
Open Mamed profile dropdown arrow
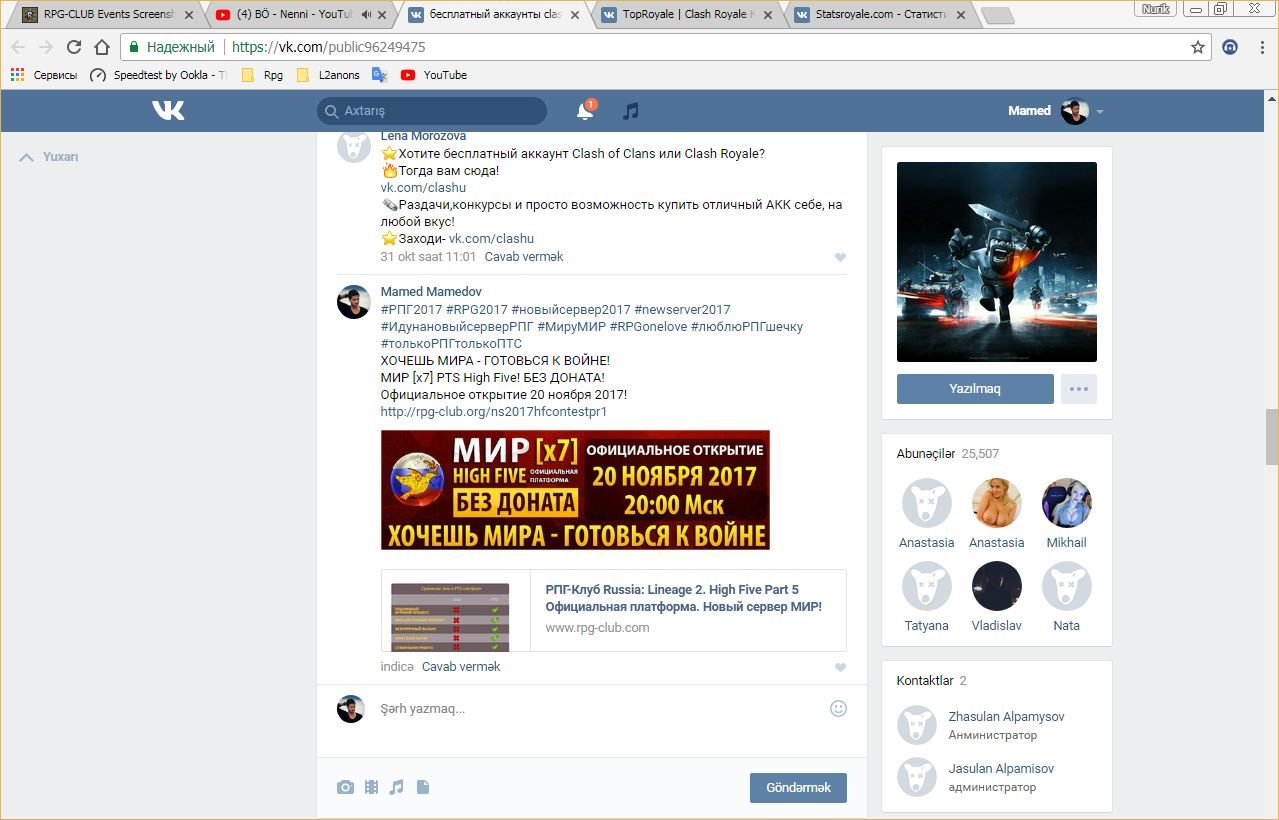1100,112
